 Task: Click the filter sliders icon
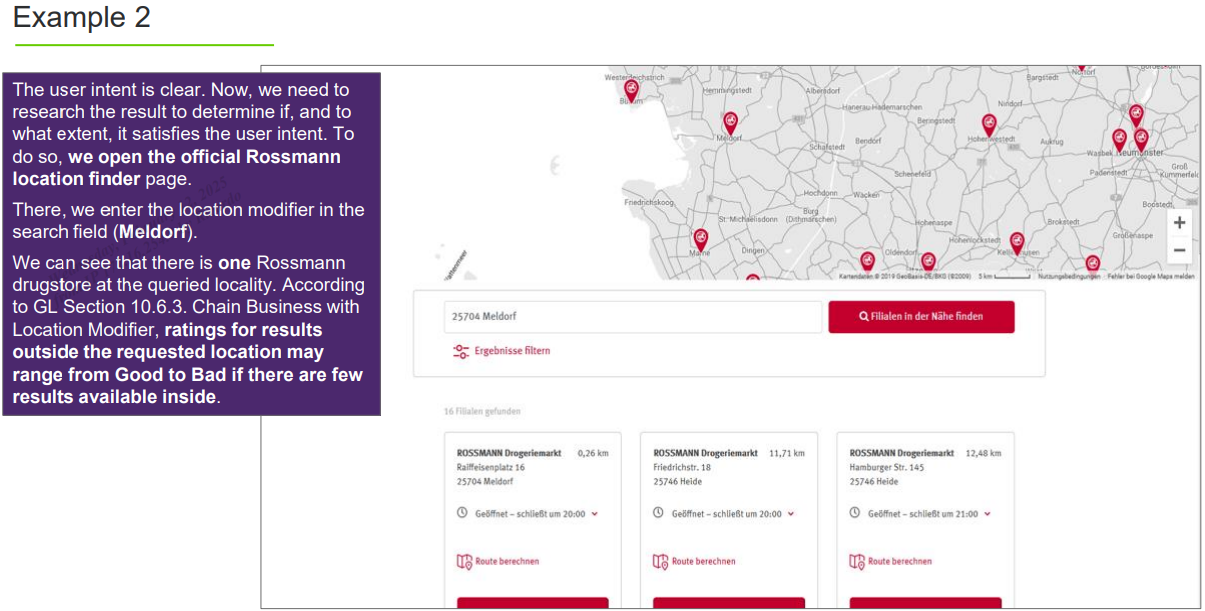(x=461, y=351)
